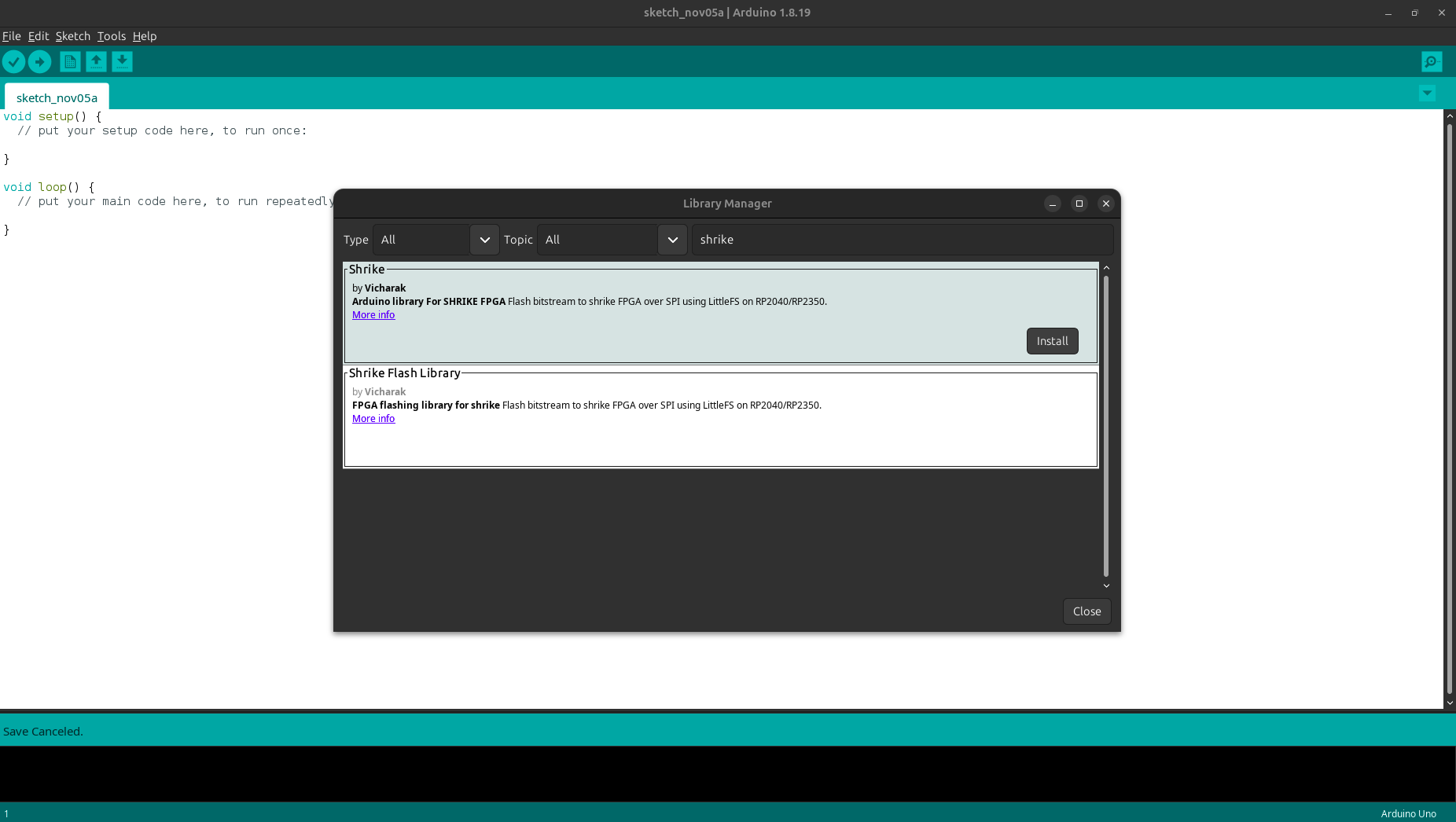
Task: Click the Upload arrow icon
Action: (40, 61)
